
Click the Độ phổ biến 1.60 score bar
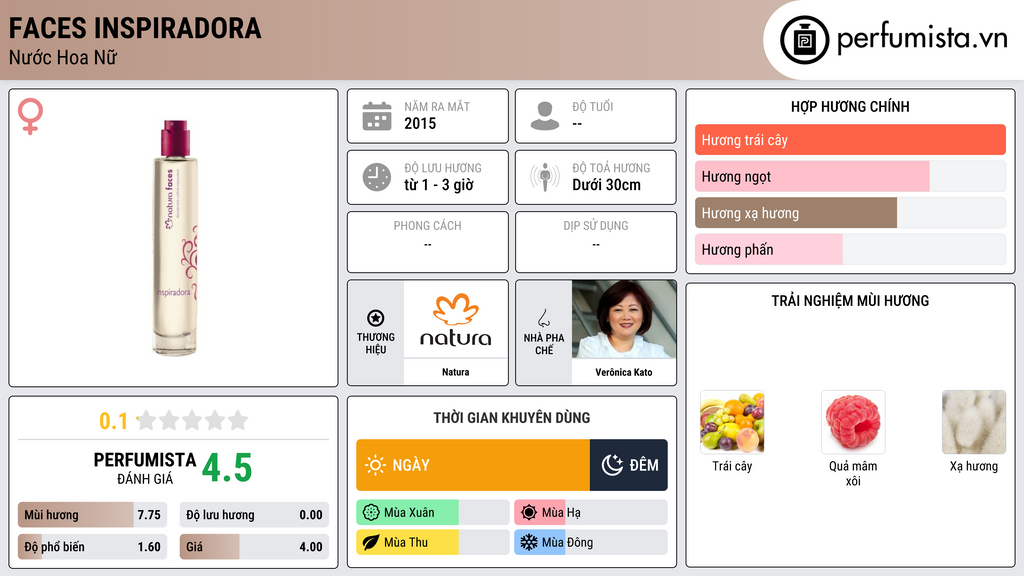pos(92,547)
